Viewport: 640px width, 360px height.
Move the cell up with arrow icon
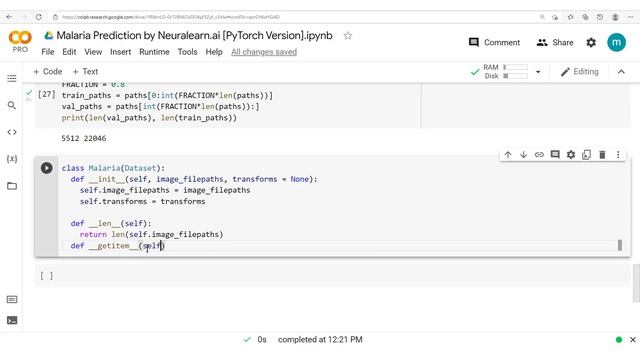point(508,155)
